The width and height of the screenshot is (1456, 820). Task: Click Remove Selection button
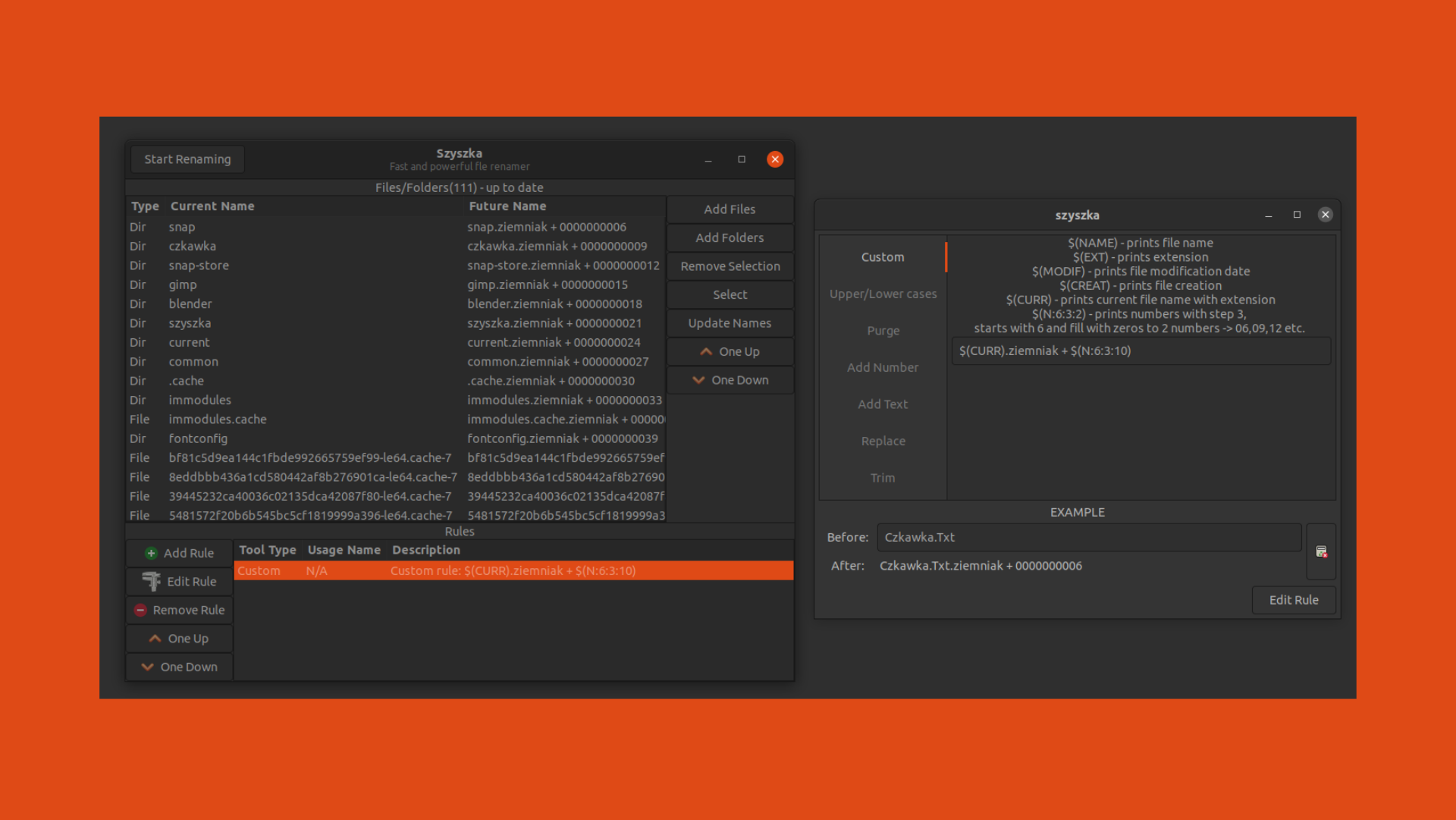coord(730,266)
